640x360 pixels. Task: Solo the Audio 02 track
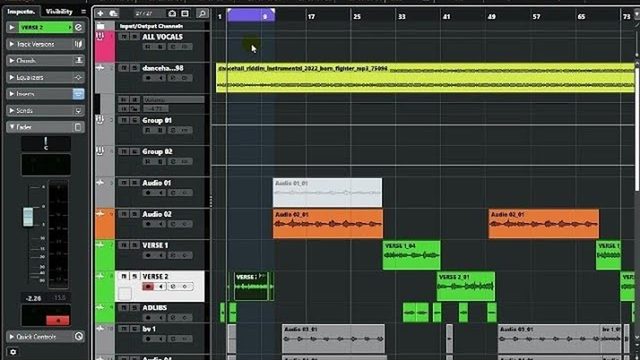[135, 214]
